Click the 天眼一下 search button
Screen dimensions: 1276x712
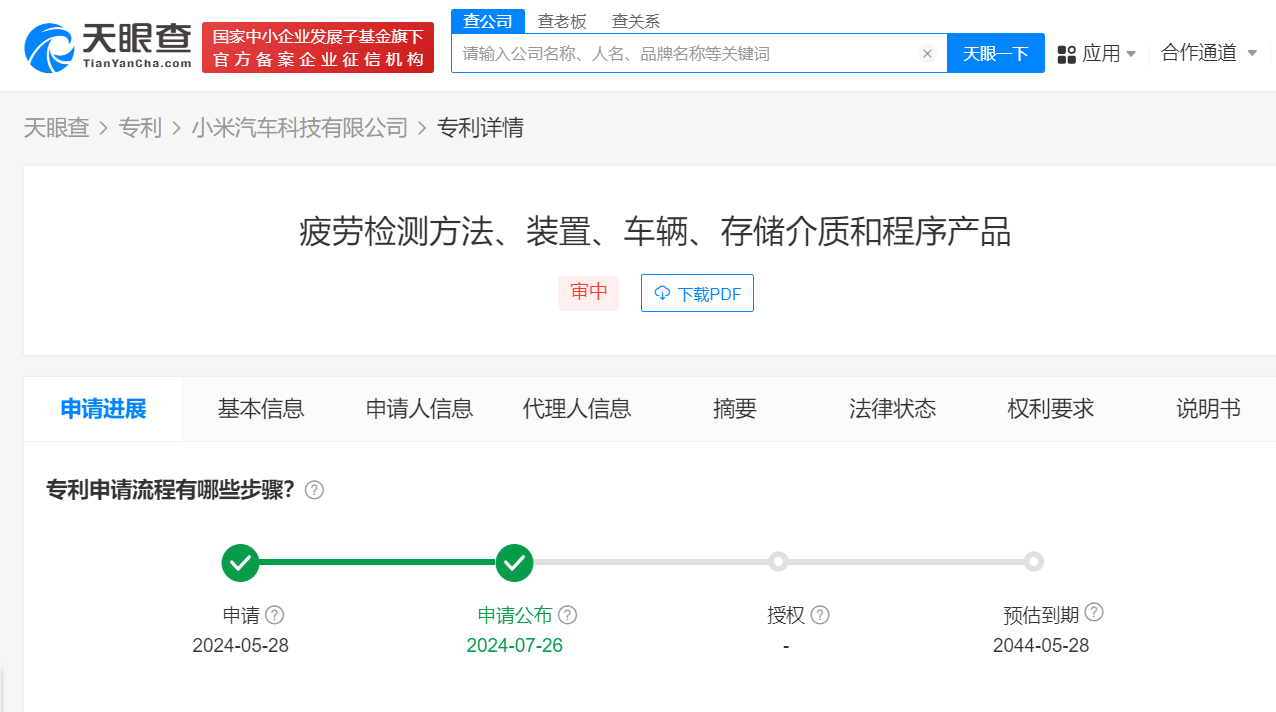995,53
